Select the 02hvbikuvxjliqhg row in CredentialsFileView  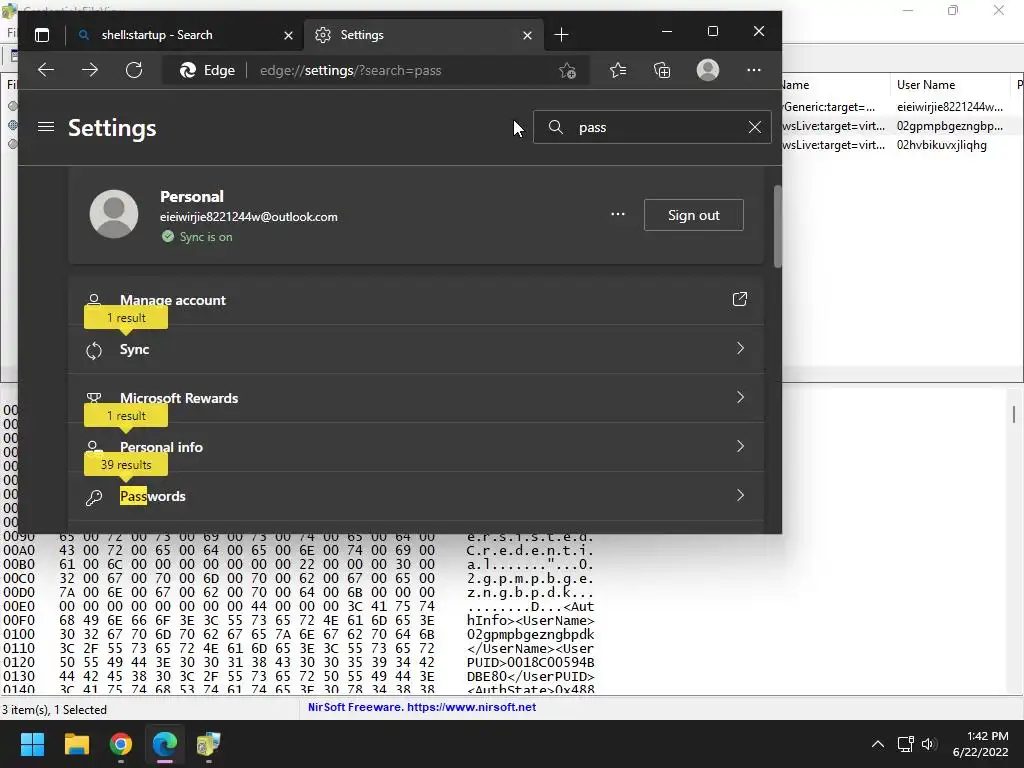pos(941,145)
